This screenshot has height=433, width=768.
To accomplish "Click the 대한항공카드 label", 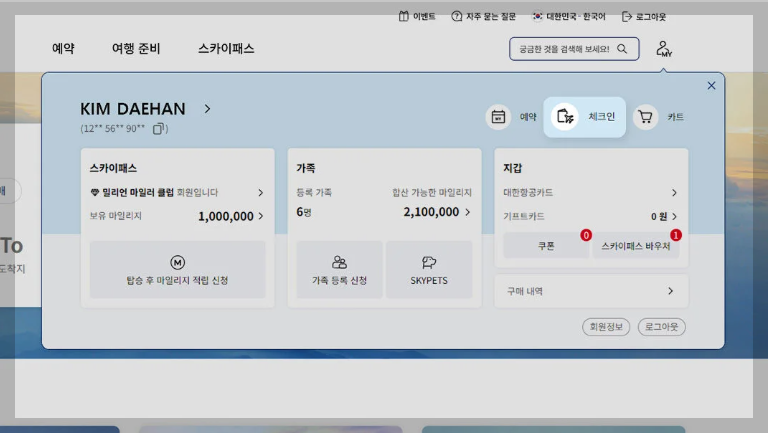I will [x=528, y=192].
